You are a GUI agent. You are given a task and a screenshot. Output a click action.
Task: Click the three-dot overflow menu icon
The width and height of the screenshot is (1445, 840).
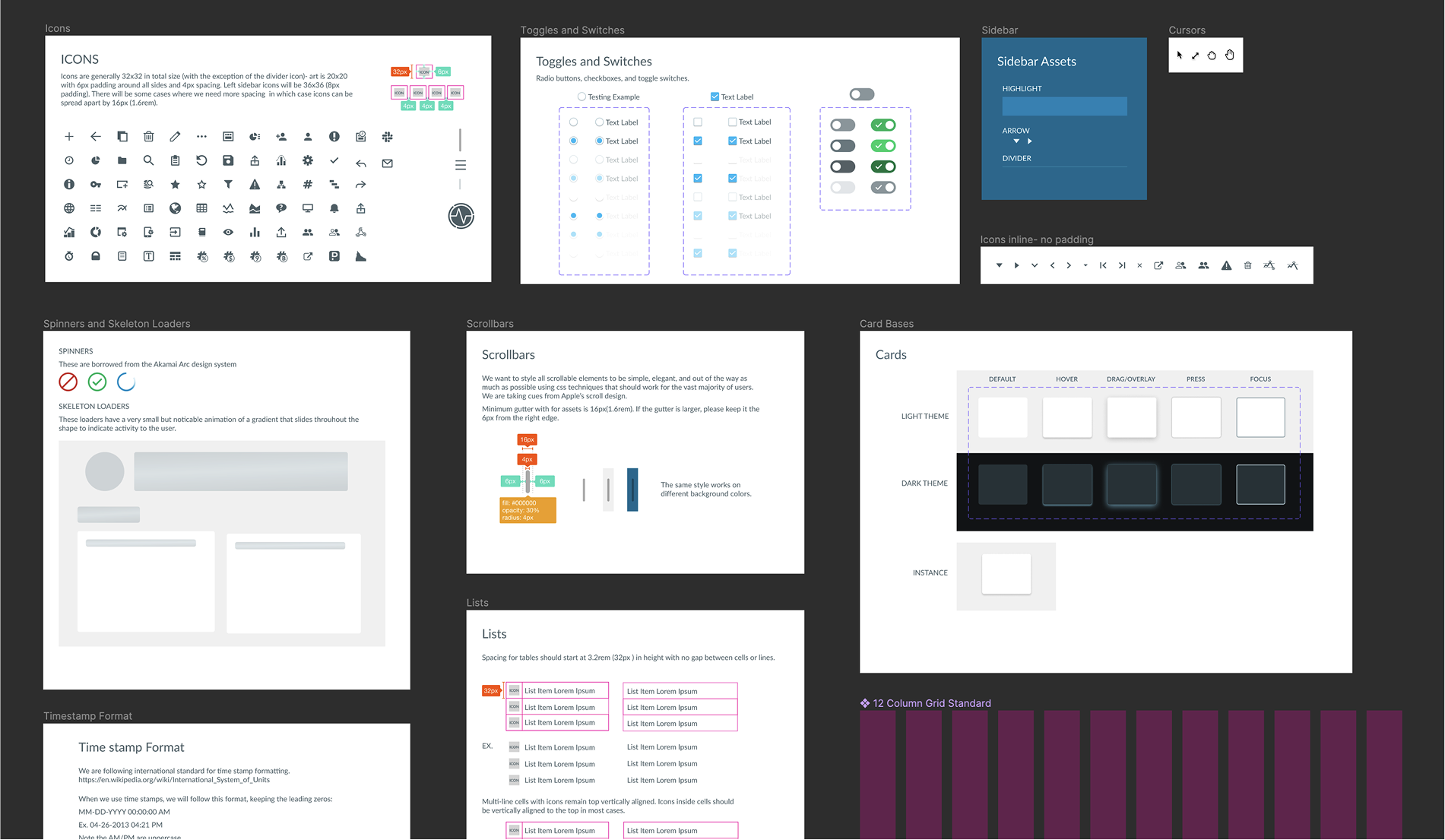tap(201, 137)
